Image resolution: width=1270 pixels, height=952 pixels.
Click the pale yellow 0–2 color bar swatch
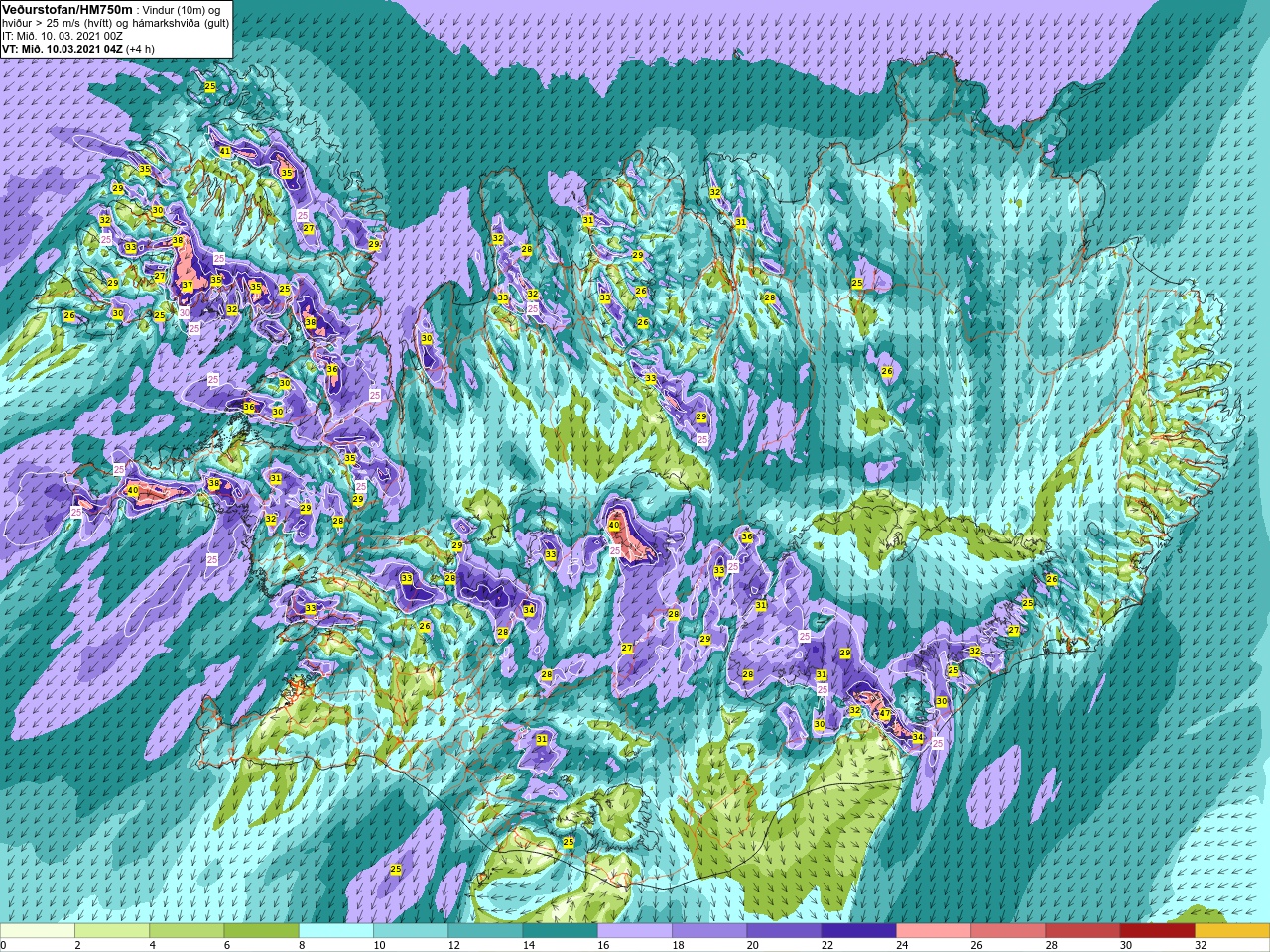38,931
